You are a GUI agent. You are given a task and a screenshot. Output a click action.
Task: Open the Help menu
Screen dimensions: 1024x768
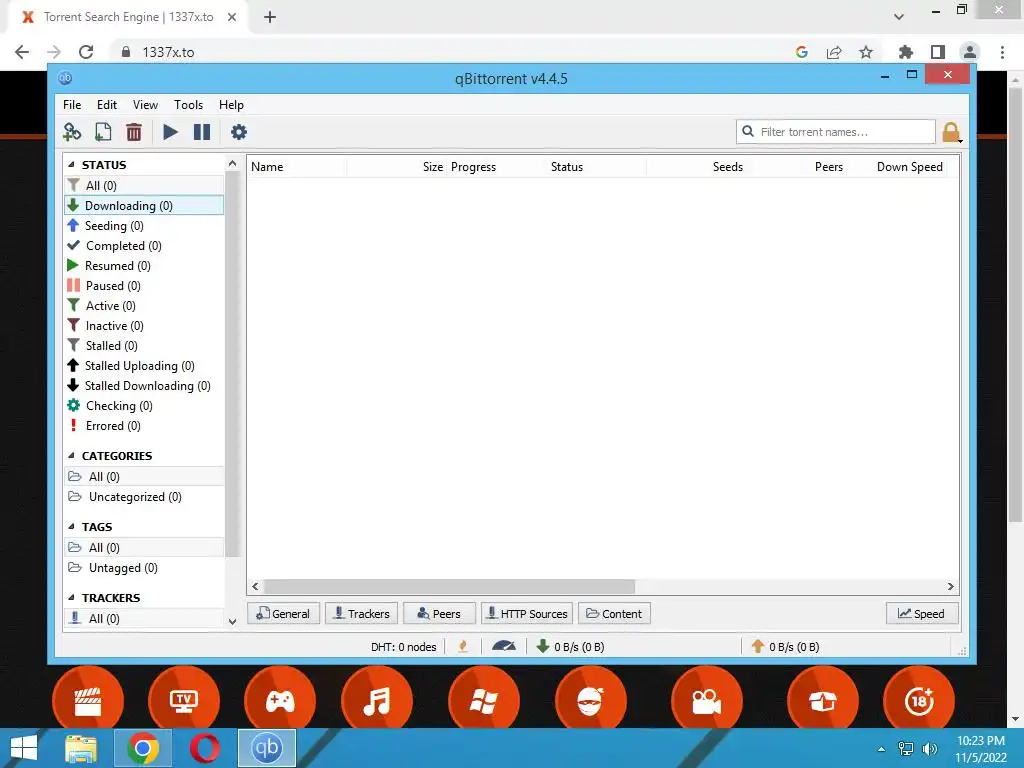tap(231, 104)
